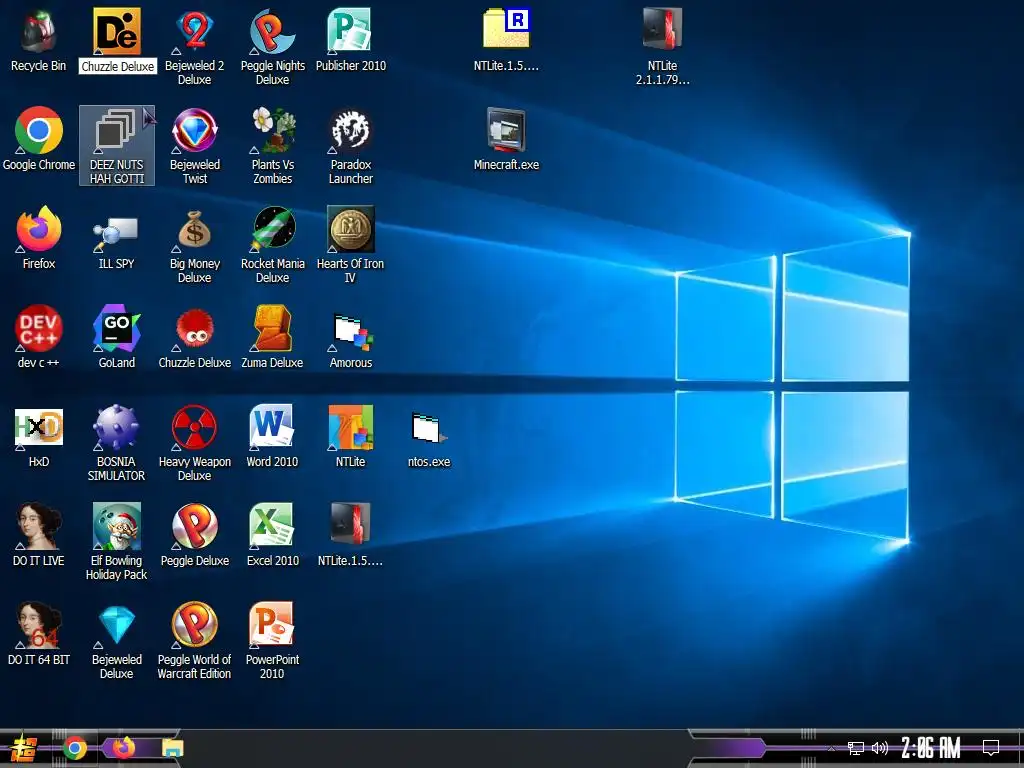This screenshot has height=768, width=1024.
Task: Select the Paradox Launcher shortcut
Action: tap(351, 145)
